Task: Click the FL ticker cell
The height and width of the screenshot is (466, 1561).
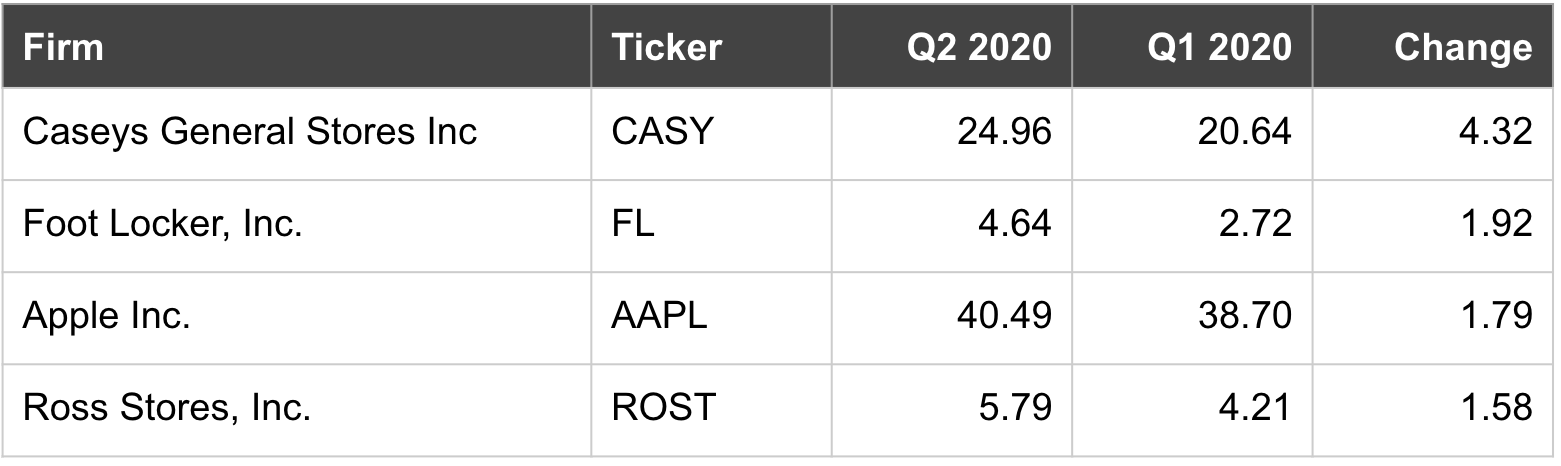Action: coord(632,224)
